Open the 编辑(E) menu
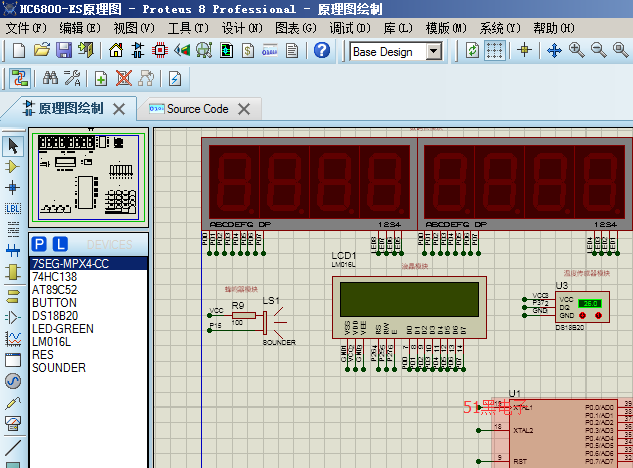 pos(80,28)
